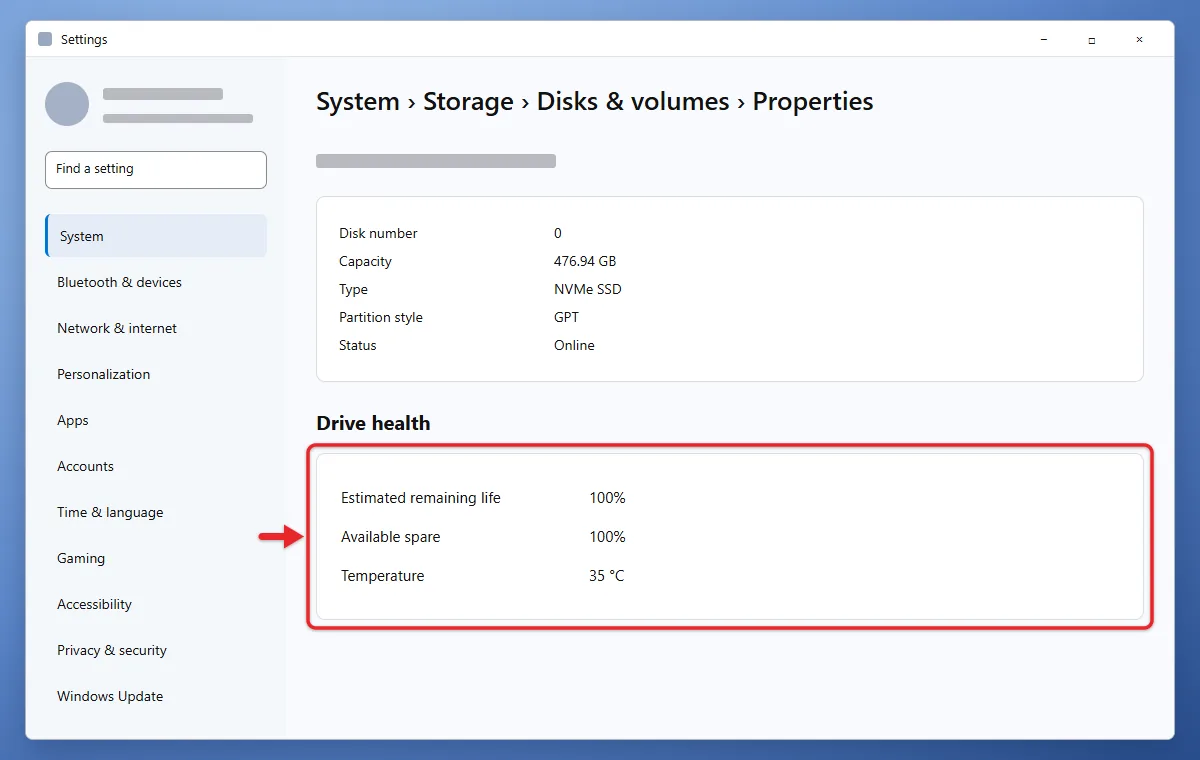Click the Estimated remaining life 100% value
Viewport: 1200px width, 760px height.
pos(607,498)
